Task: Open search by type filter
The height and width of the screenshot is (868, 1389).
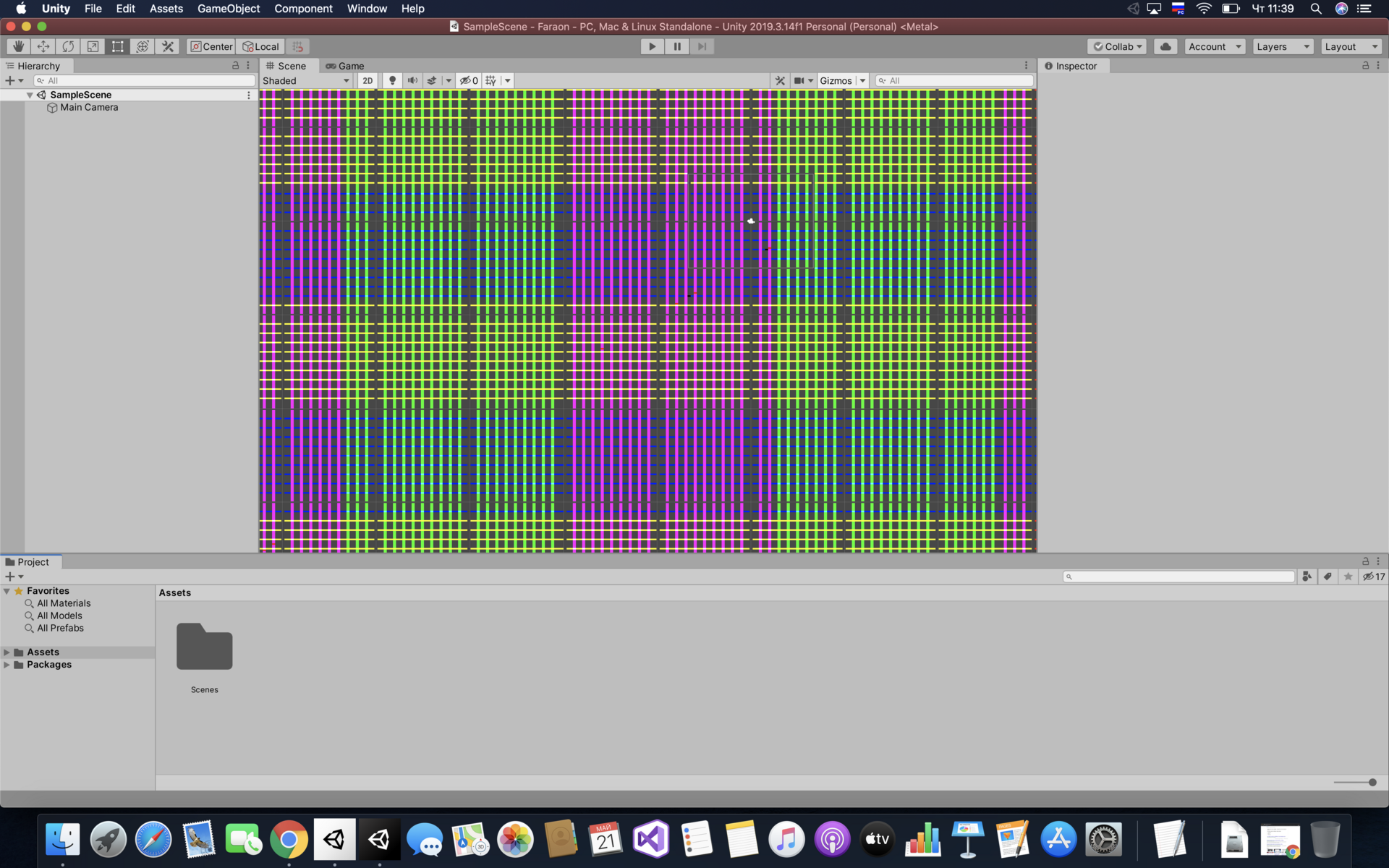Action: click(x=1307, y=576)
